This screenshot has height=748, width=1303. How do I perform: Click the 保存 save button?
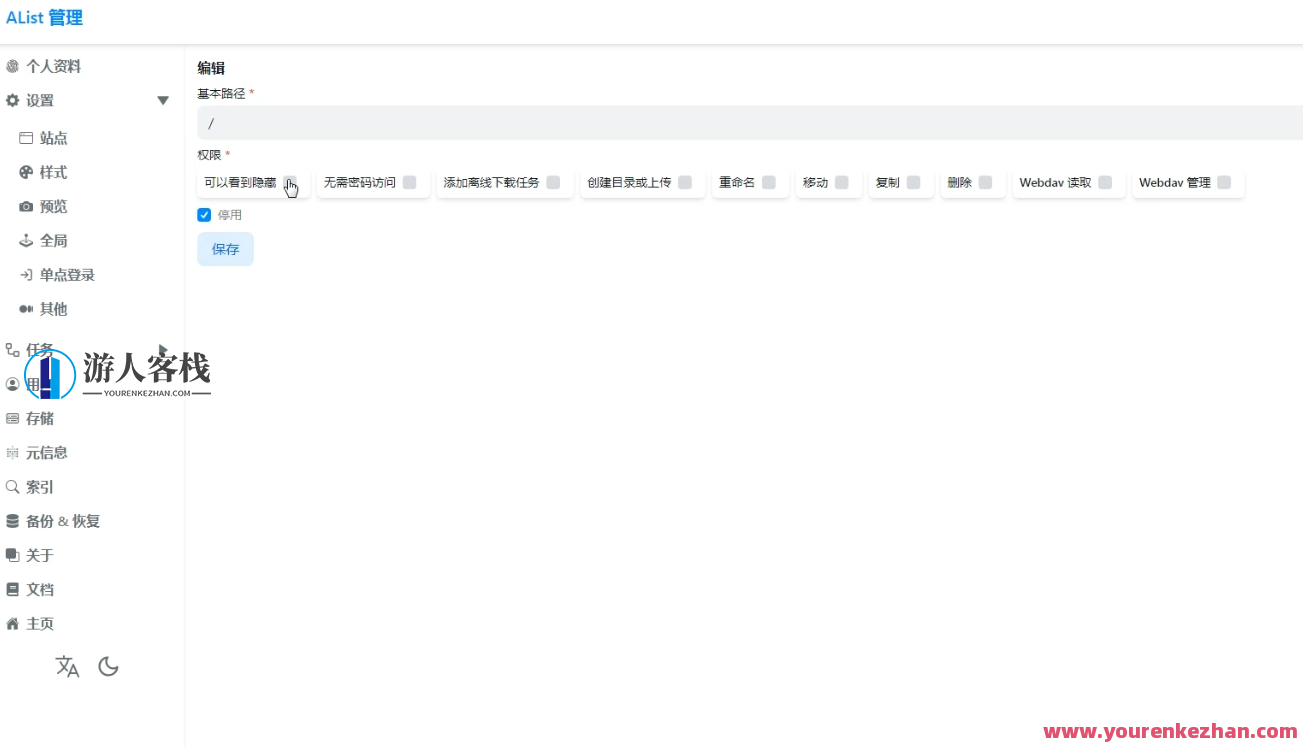click(225, 249)
